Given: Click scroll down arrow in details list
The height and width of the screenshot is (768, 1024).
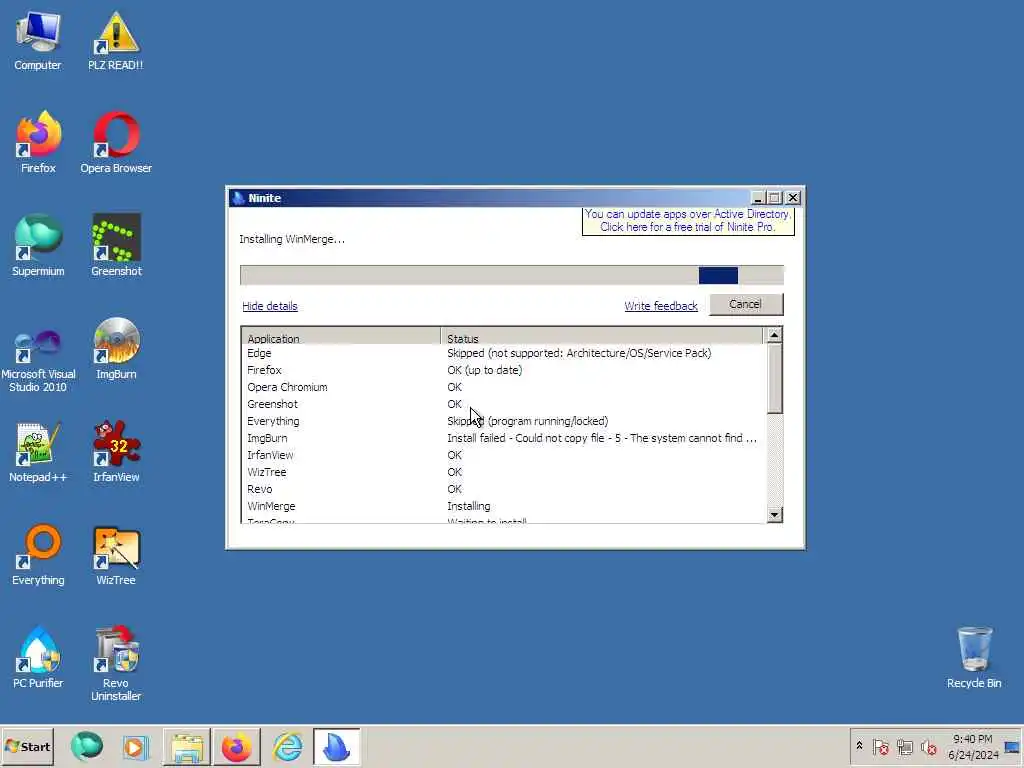Looking at the screenshot, I should 775,515.
